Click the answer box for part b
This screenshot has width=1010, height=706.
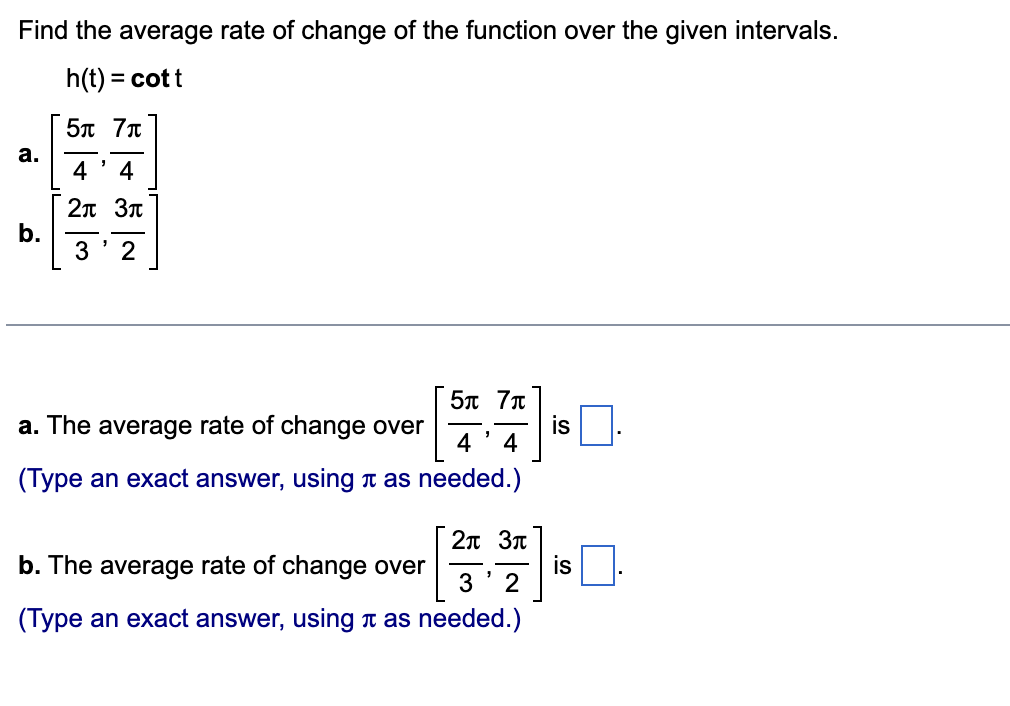(597, 566)
